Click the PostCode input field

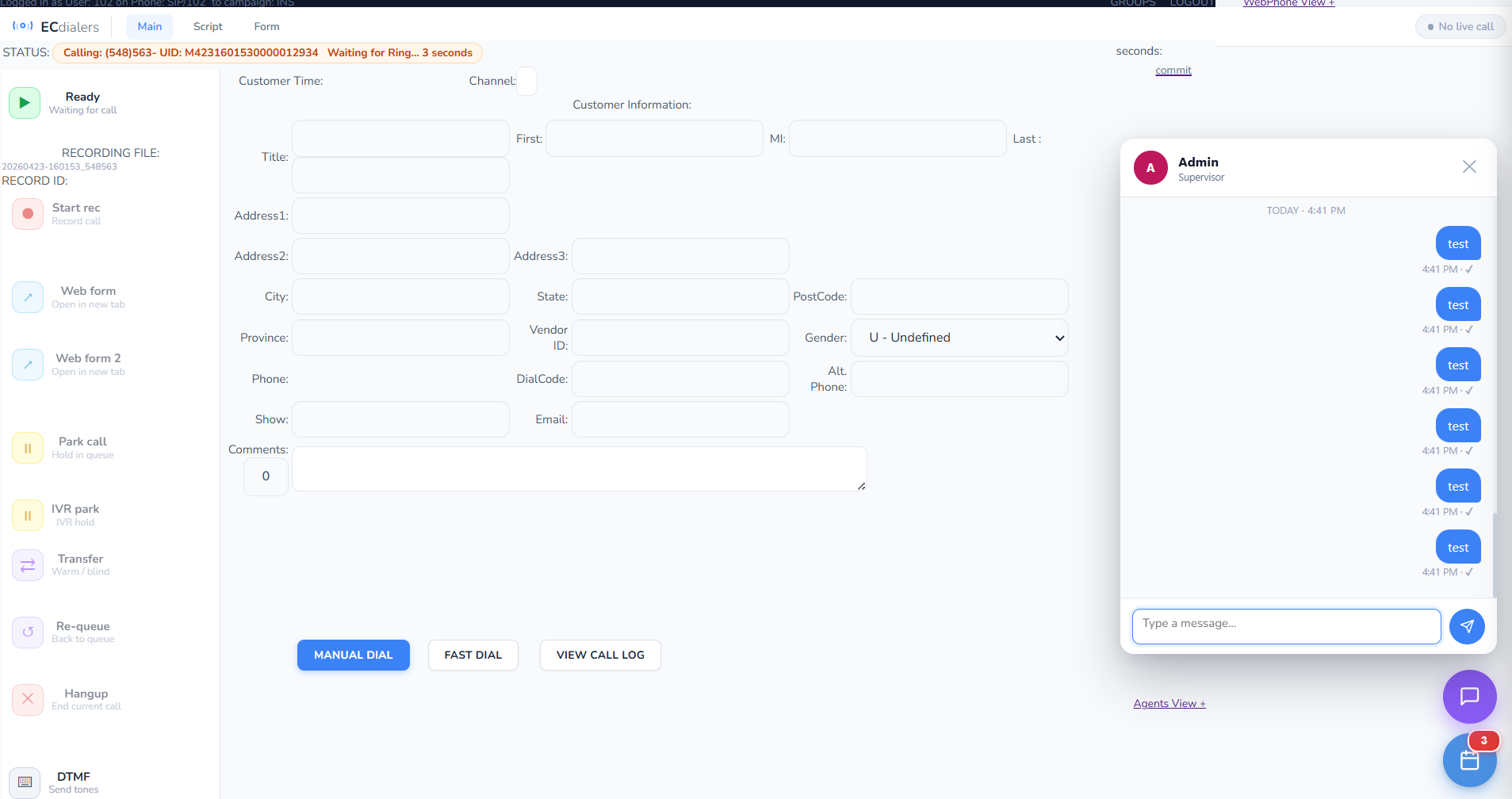(959, 296)
